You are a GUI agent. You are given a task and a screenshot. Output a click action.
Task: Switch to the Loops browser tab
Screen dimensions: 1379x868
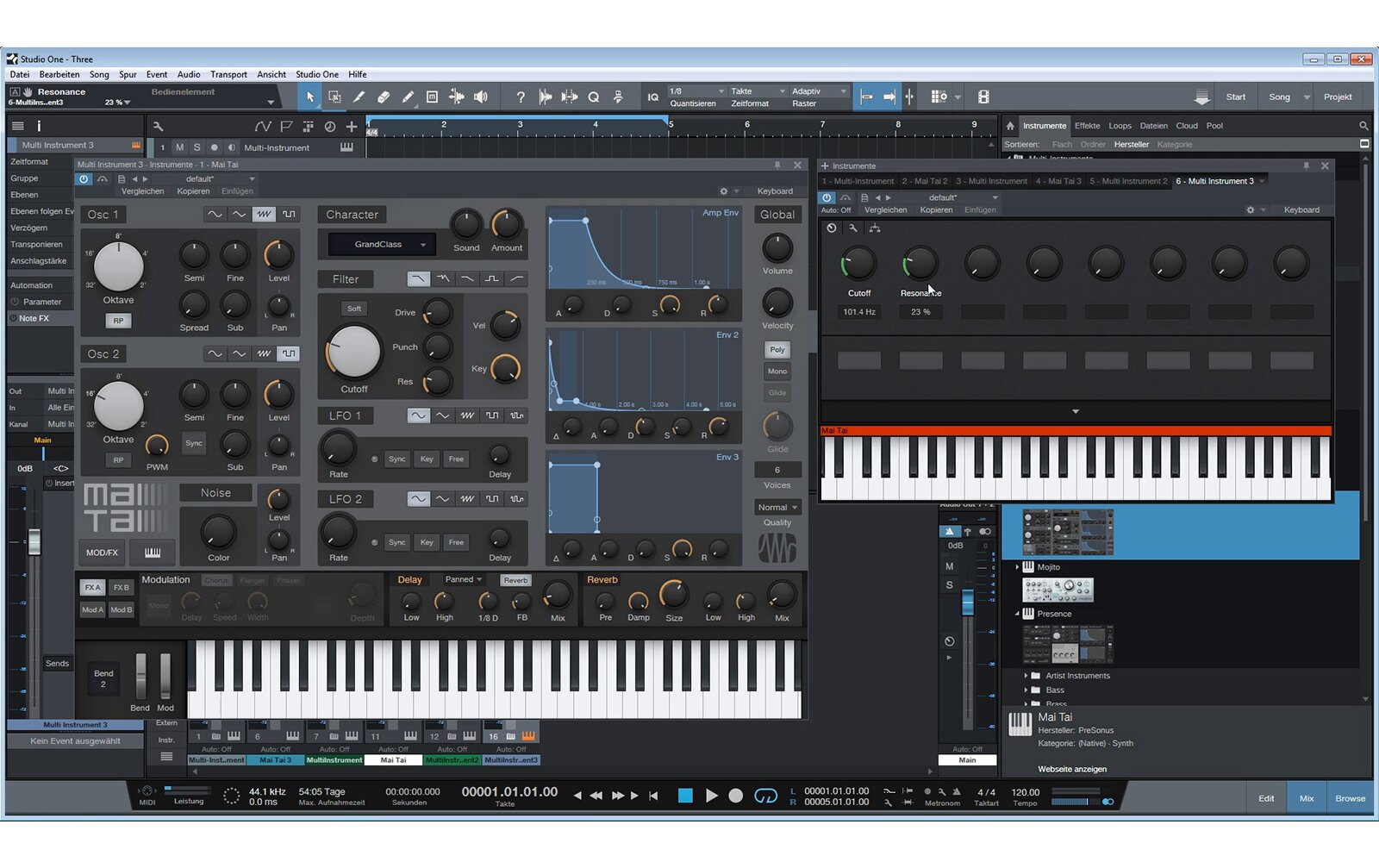click(x=1120, y=126)
